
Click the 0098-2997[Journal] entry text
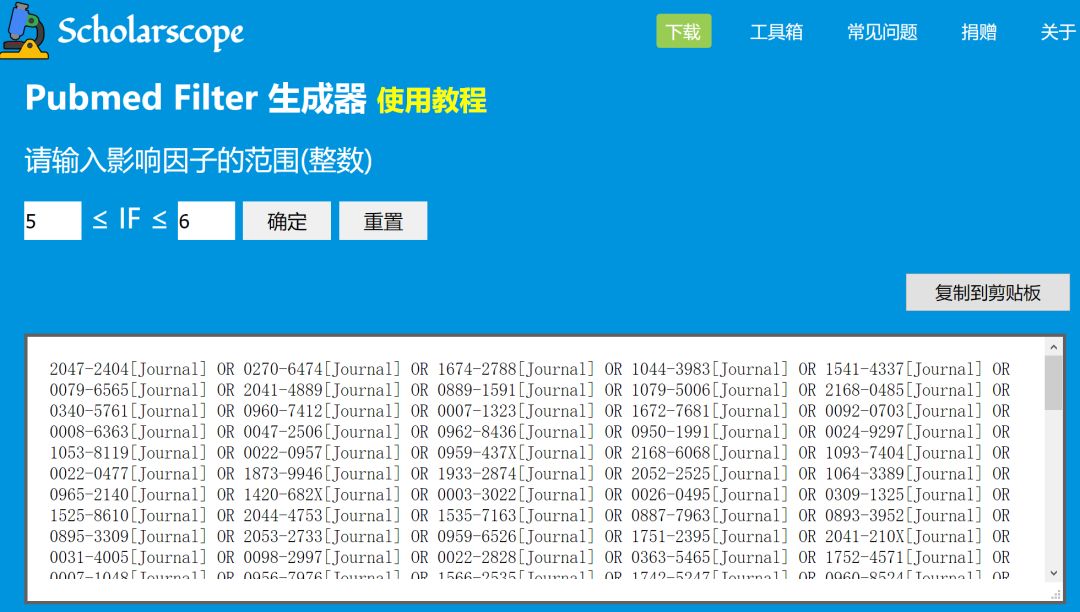coord(322,557)
